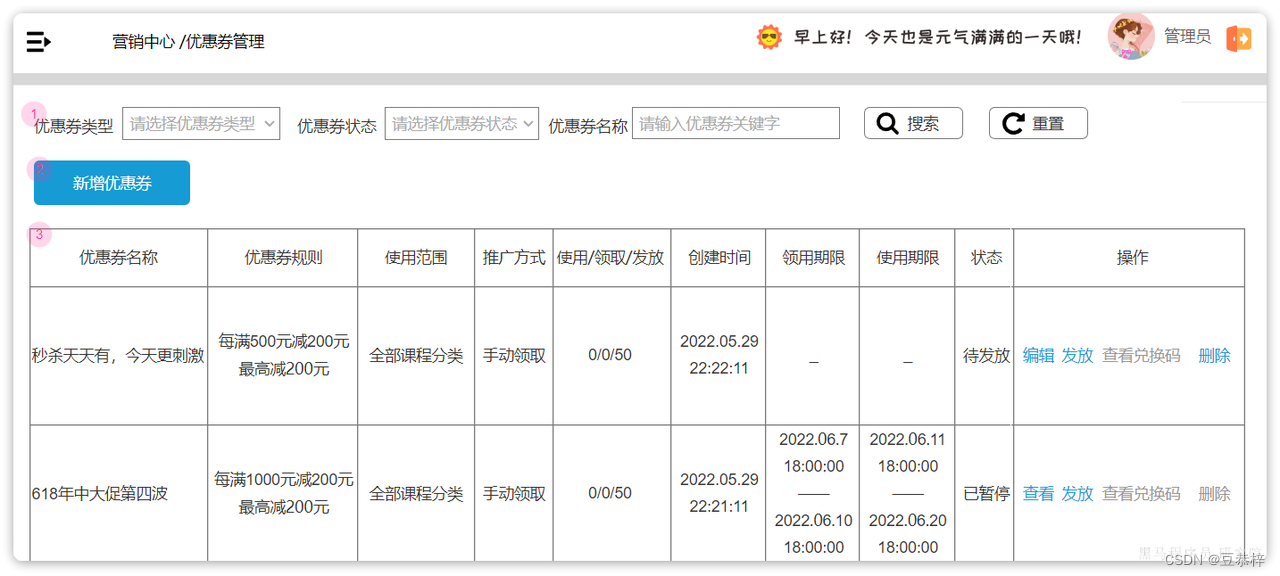1280x576 pixels.
Task: Click 查看兑换码 for 618年中大促第四波 coupon
Action: click(x=1141, y=494)
